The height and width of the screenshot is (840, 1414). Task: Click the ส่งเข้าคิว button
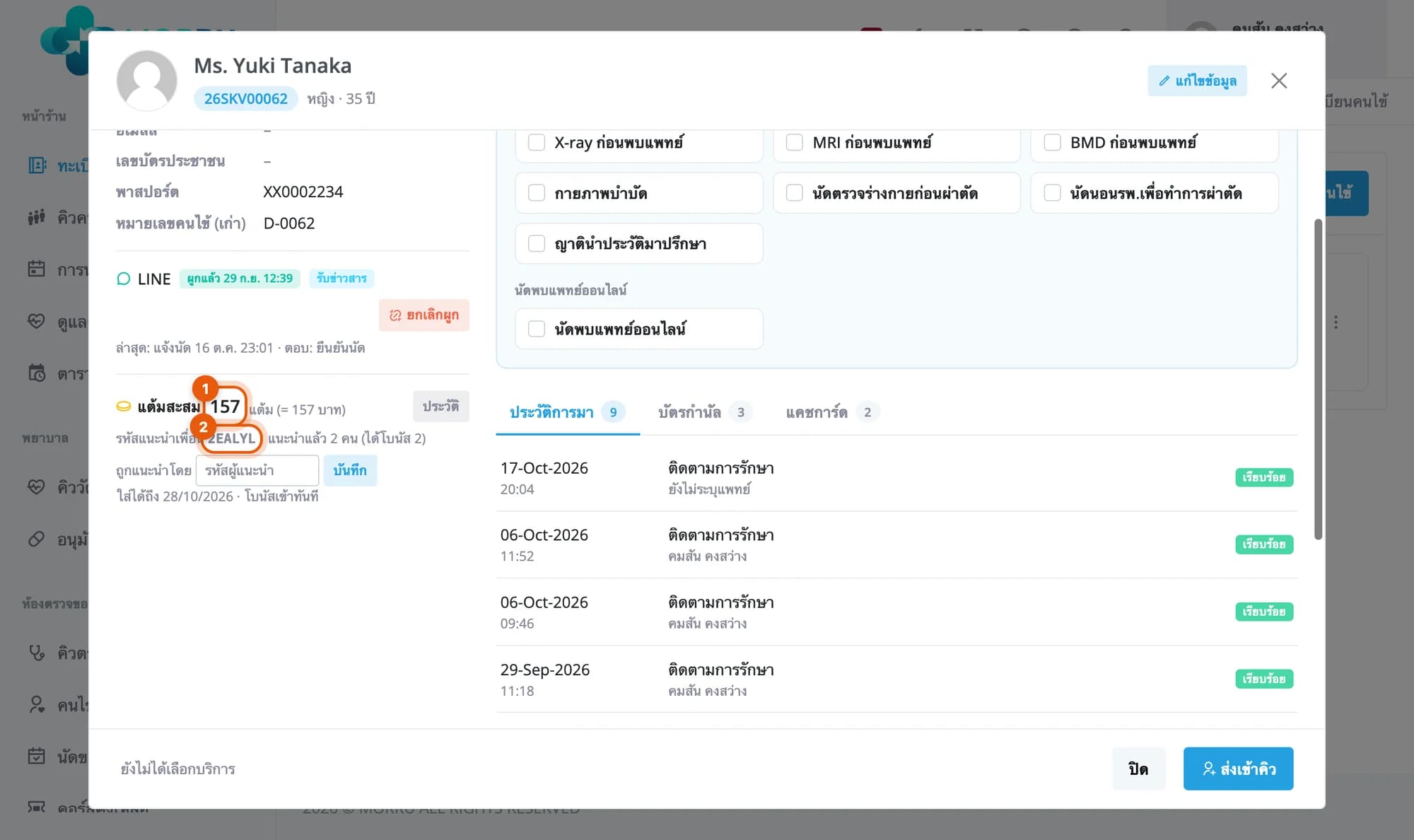coord(1238,769)
